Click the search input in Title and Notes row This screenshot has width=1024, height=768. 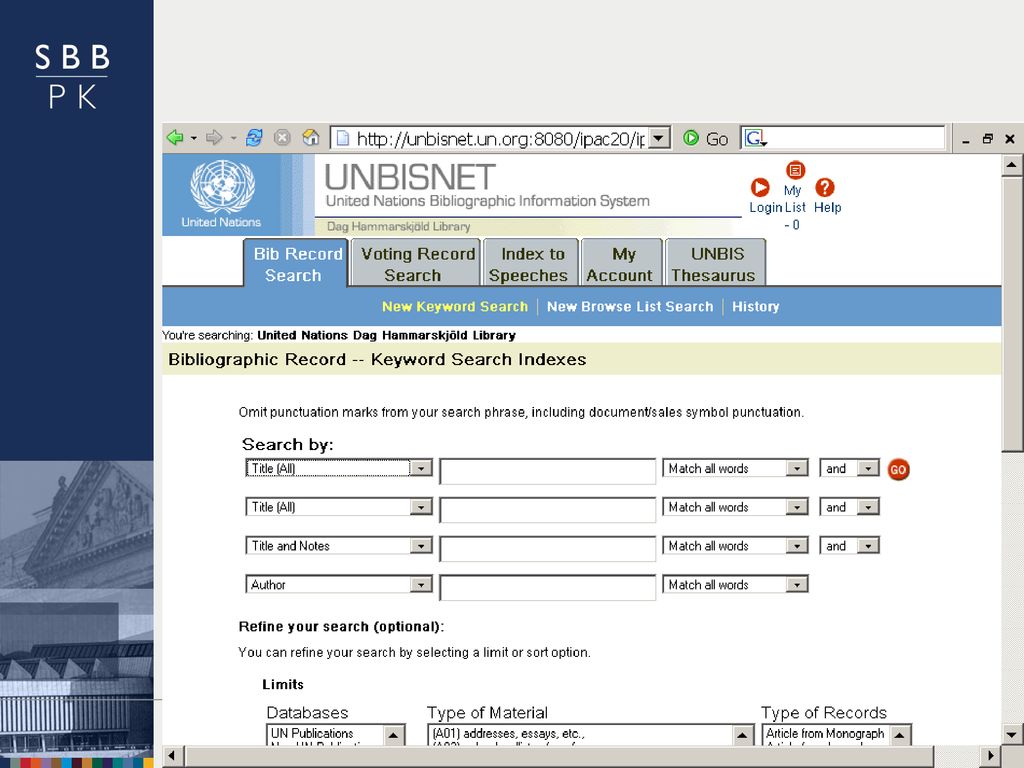click(x=548, y=549)
